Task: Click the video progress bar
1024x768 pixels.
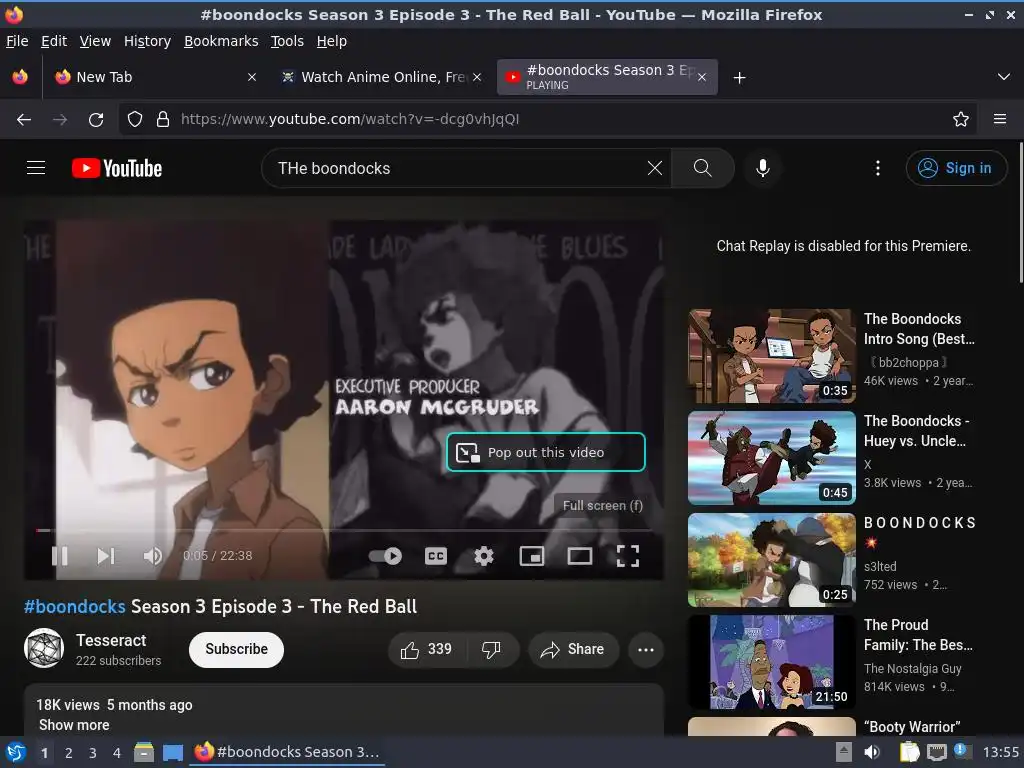Action: [344, 530]
